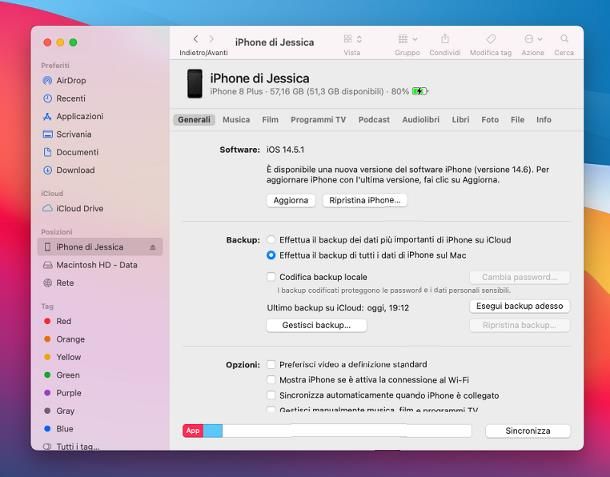Go back with the Indietro arrow

196,39
